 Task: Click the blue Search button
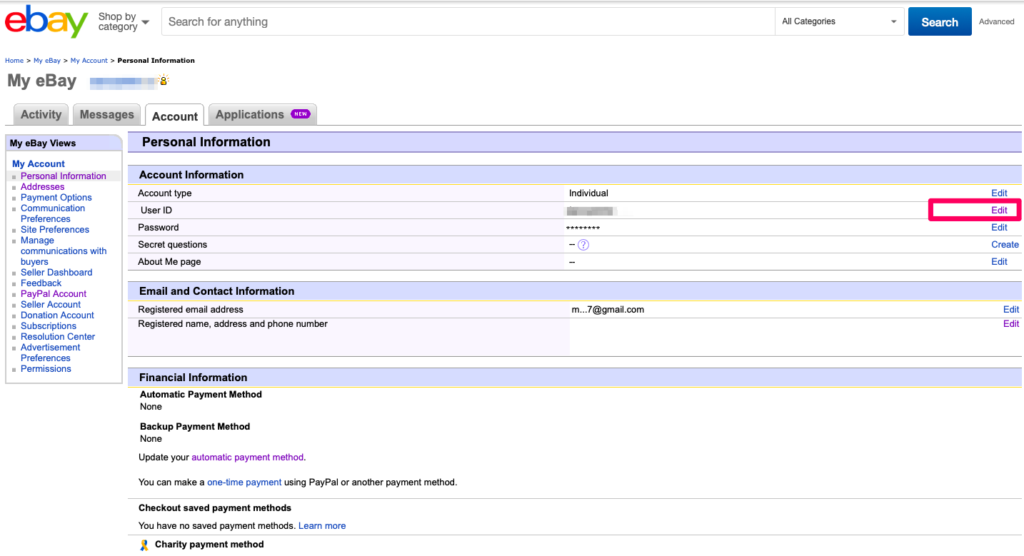click(939, 22)
